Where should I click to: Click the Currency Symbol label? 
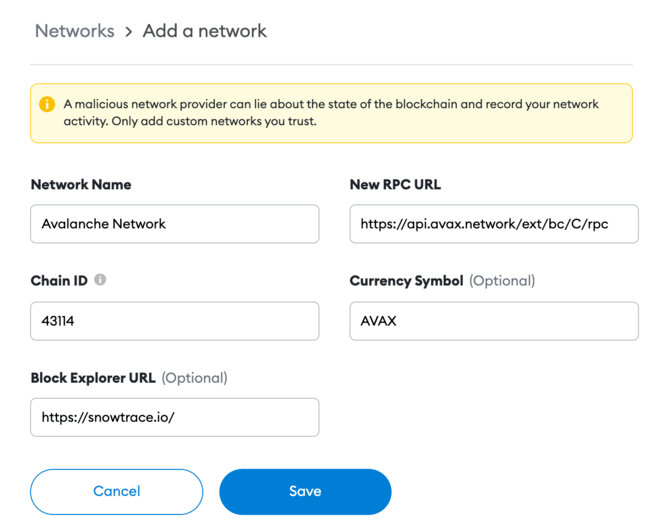click(406, 281)
